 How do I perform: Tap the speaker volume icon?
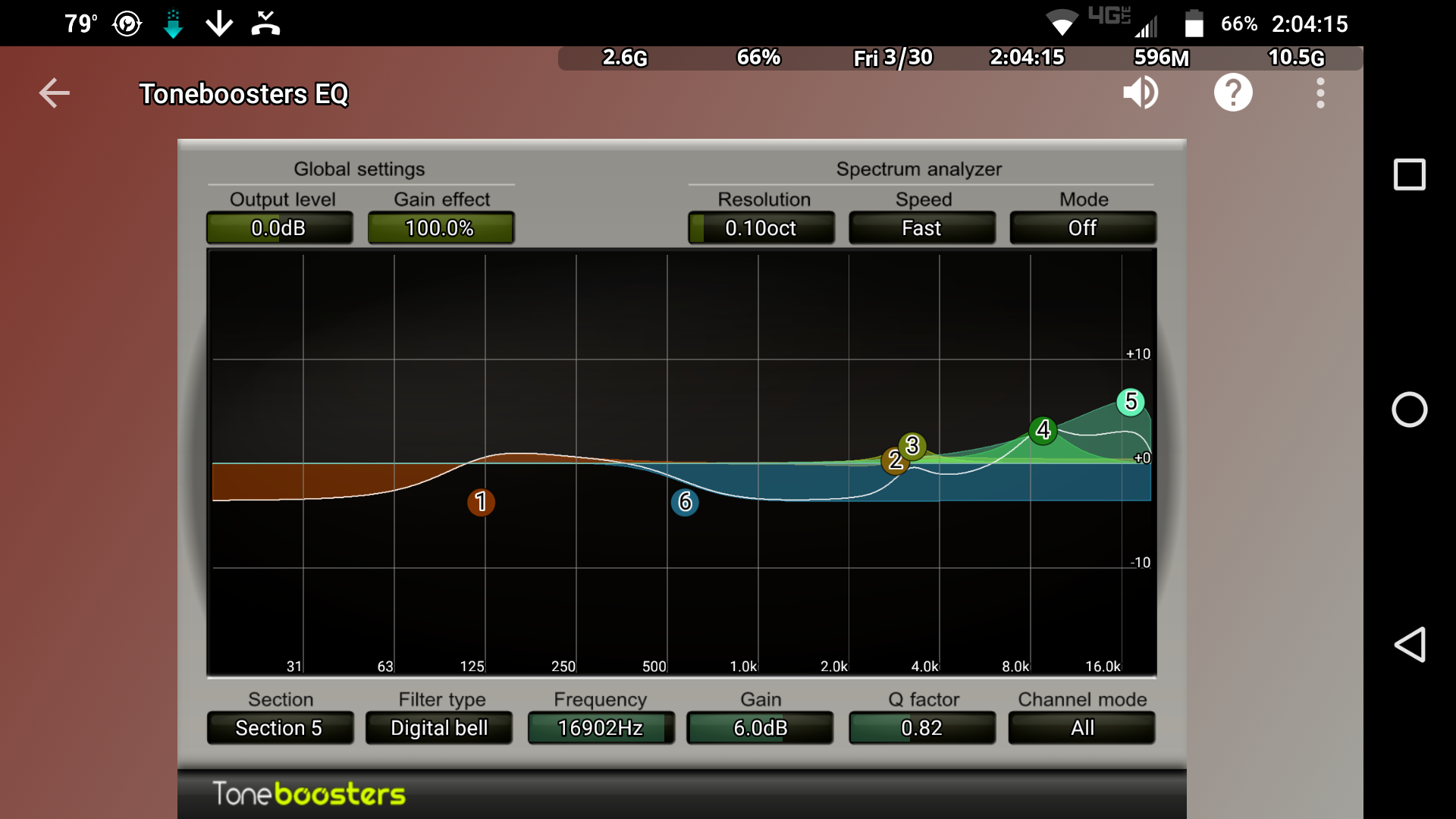coord(1140,93)
